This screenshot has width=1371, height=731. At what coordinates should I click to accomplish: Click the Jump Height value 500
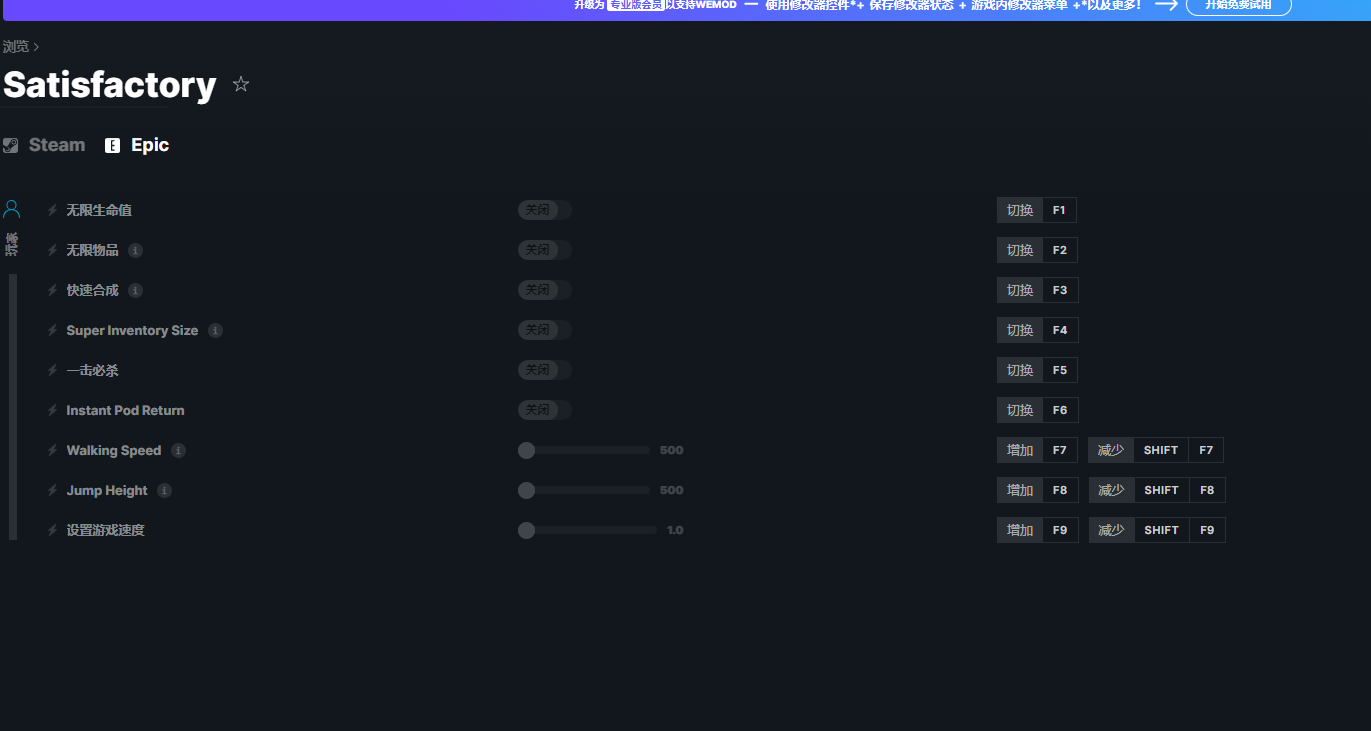pyautogui.click(x=671, y=490)
